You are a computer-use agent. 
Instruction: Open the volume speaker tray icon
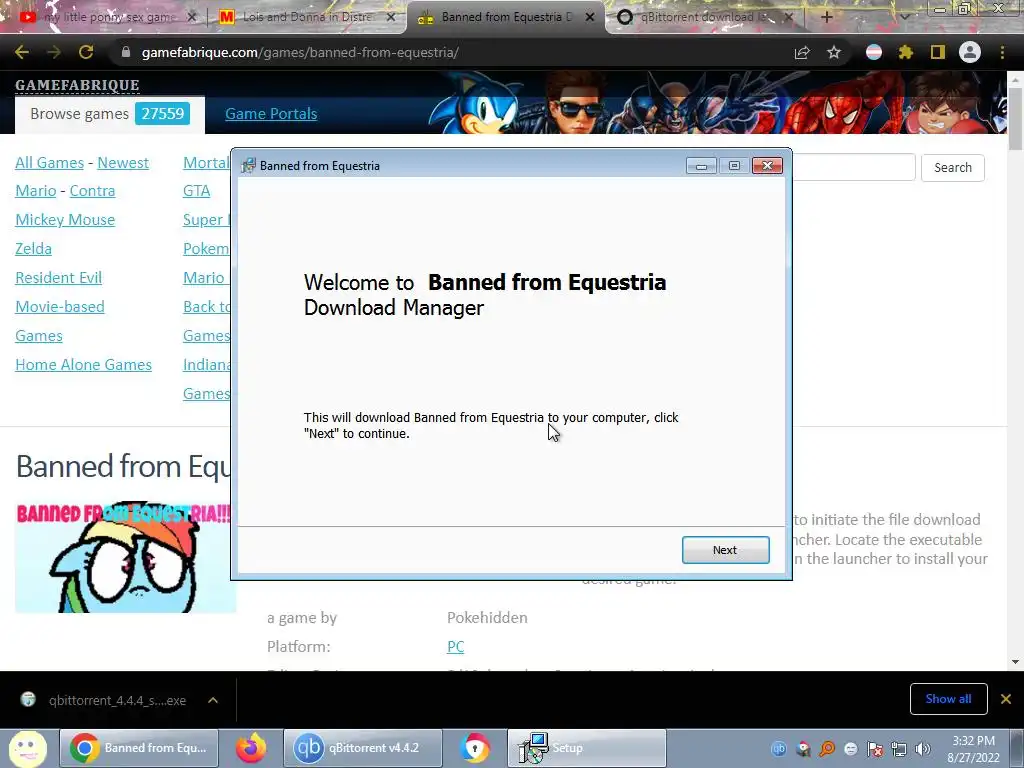pyautogui.click(x=923, y=749)
